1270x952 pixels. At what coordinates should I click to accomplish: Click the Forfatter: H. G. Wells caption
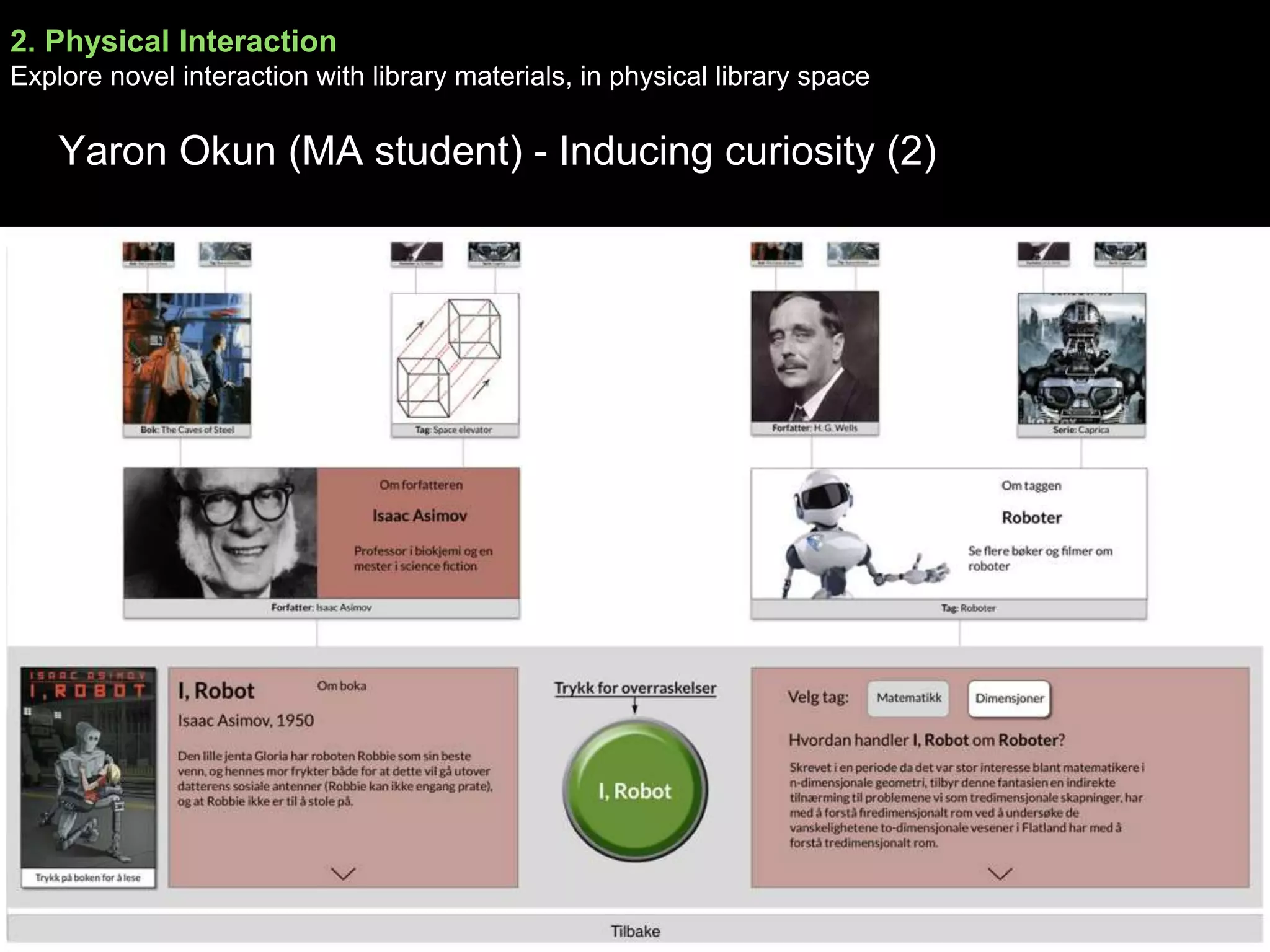tap(815, 428)
